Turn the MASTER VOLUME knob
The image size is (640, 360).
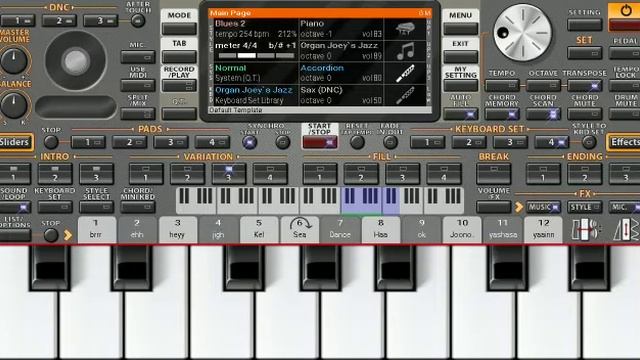pyautogui.click(x=14, y=61)
